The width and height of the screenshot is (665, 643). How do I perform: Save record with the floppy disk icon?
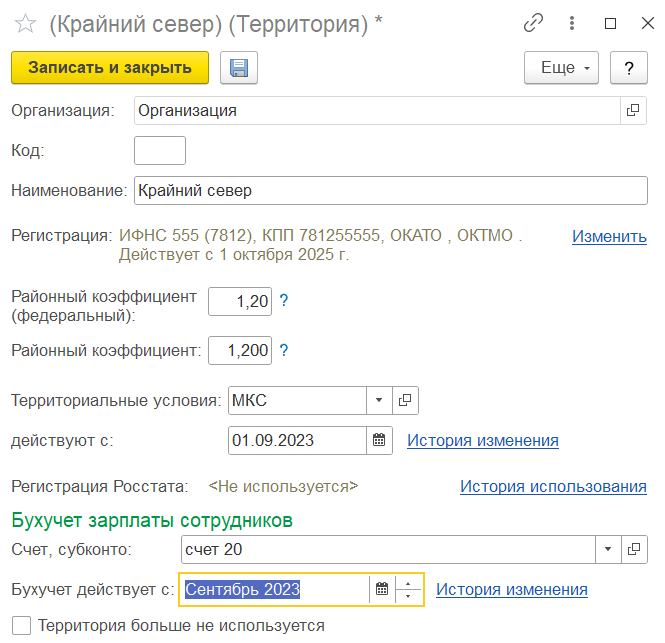coord(239,67)
